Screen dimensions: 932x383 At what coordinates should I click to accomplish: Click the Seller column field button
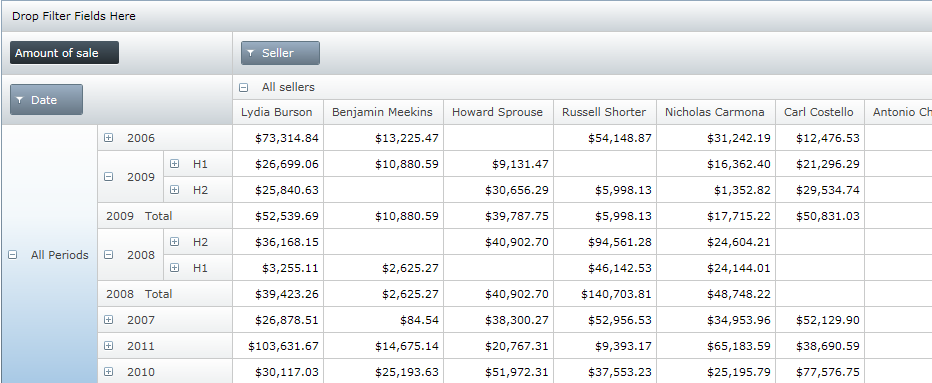click(x=280, y=53)
